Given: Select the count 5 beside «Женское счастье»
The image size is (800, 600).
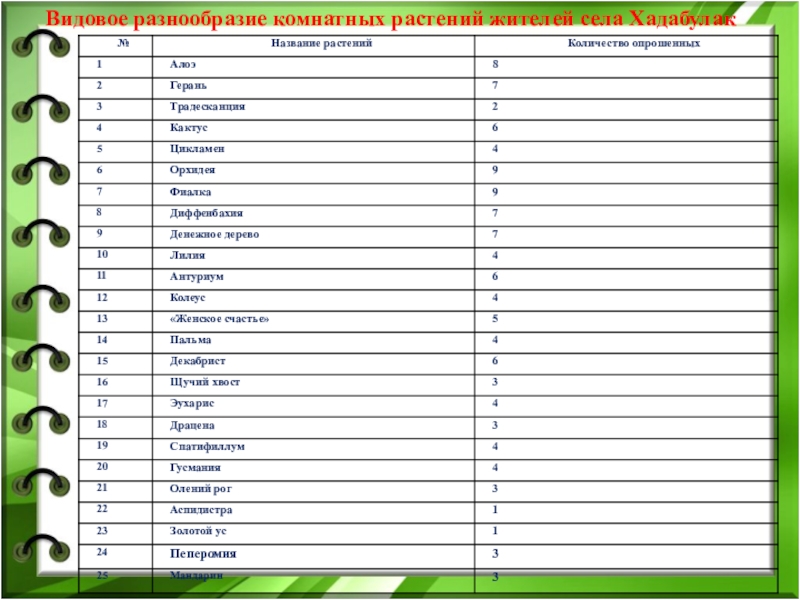Looking at the screenshot, I should [495, 319].
